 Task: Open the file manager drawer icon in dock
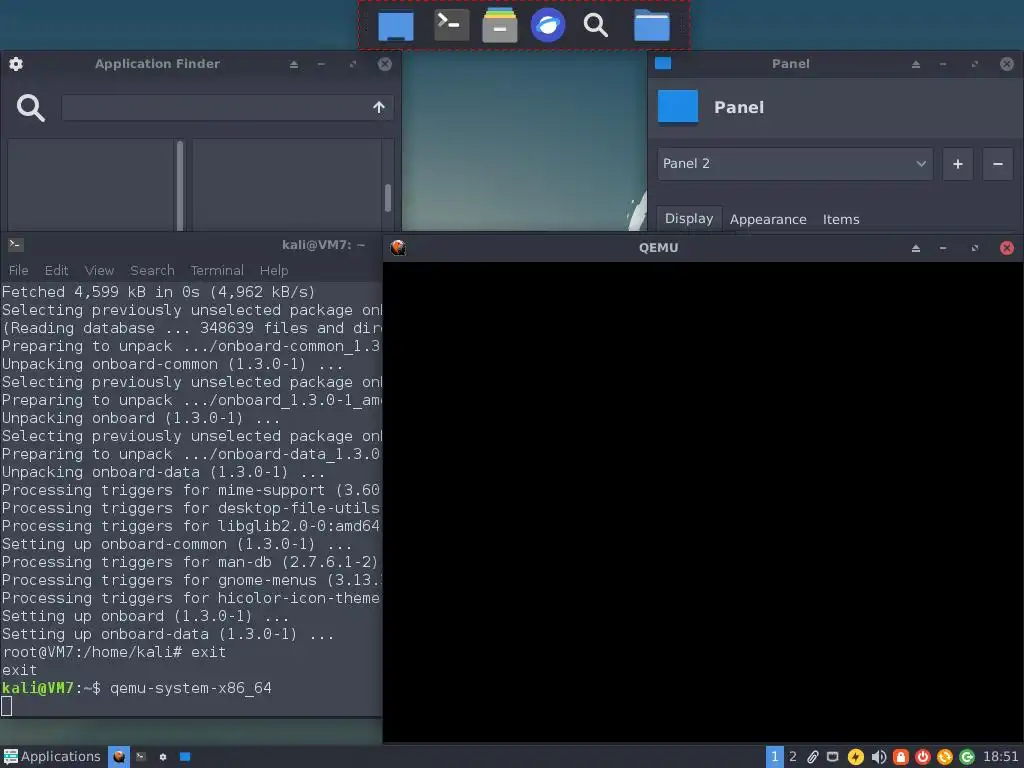500,25
